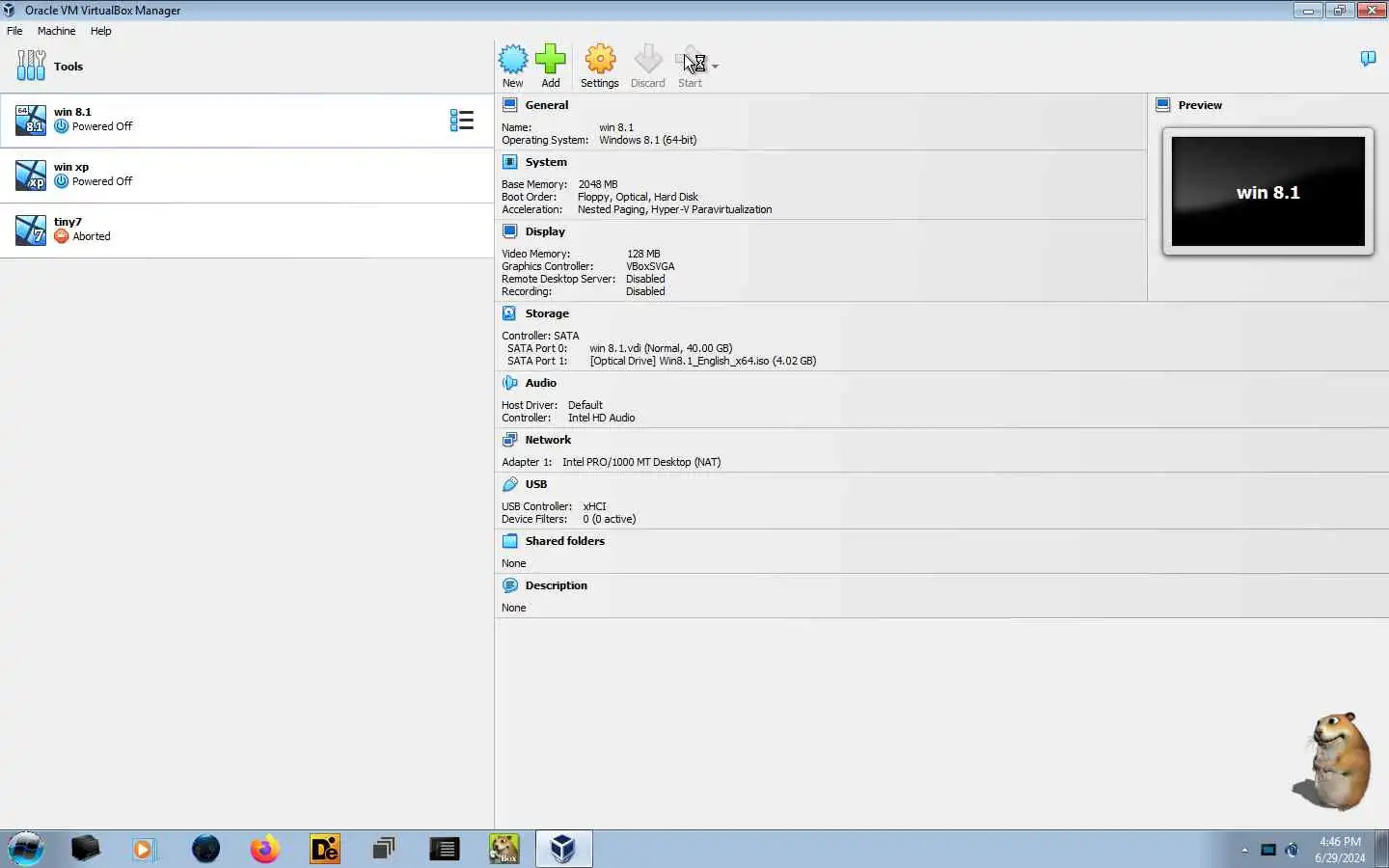Click the Network adapter icon

click(510, 440)
